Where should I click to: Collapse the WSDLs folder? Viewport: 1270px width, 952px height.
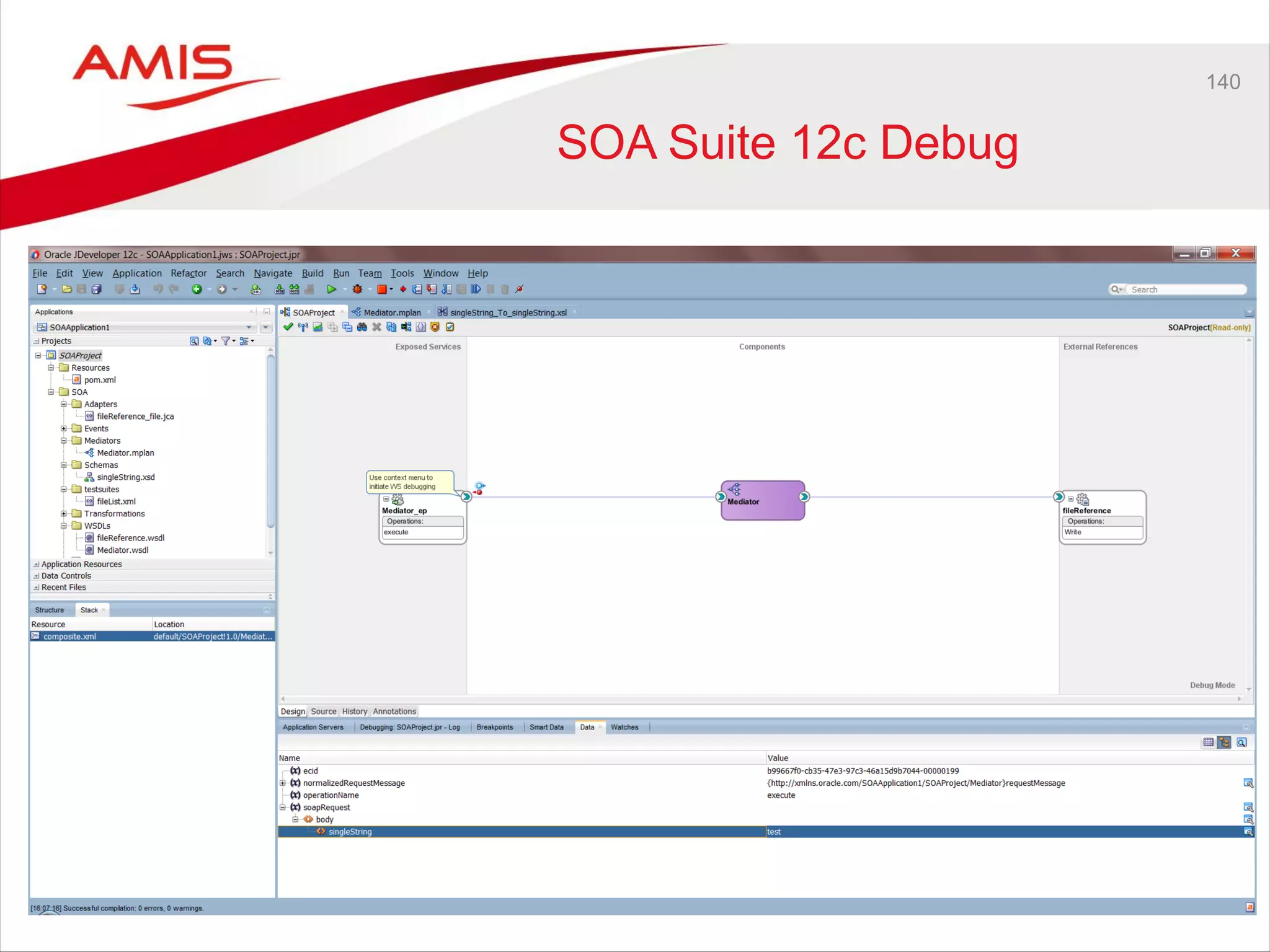[63, 526]
